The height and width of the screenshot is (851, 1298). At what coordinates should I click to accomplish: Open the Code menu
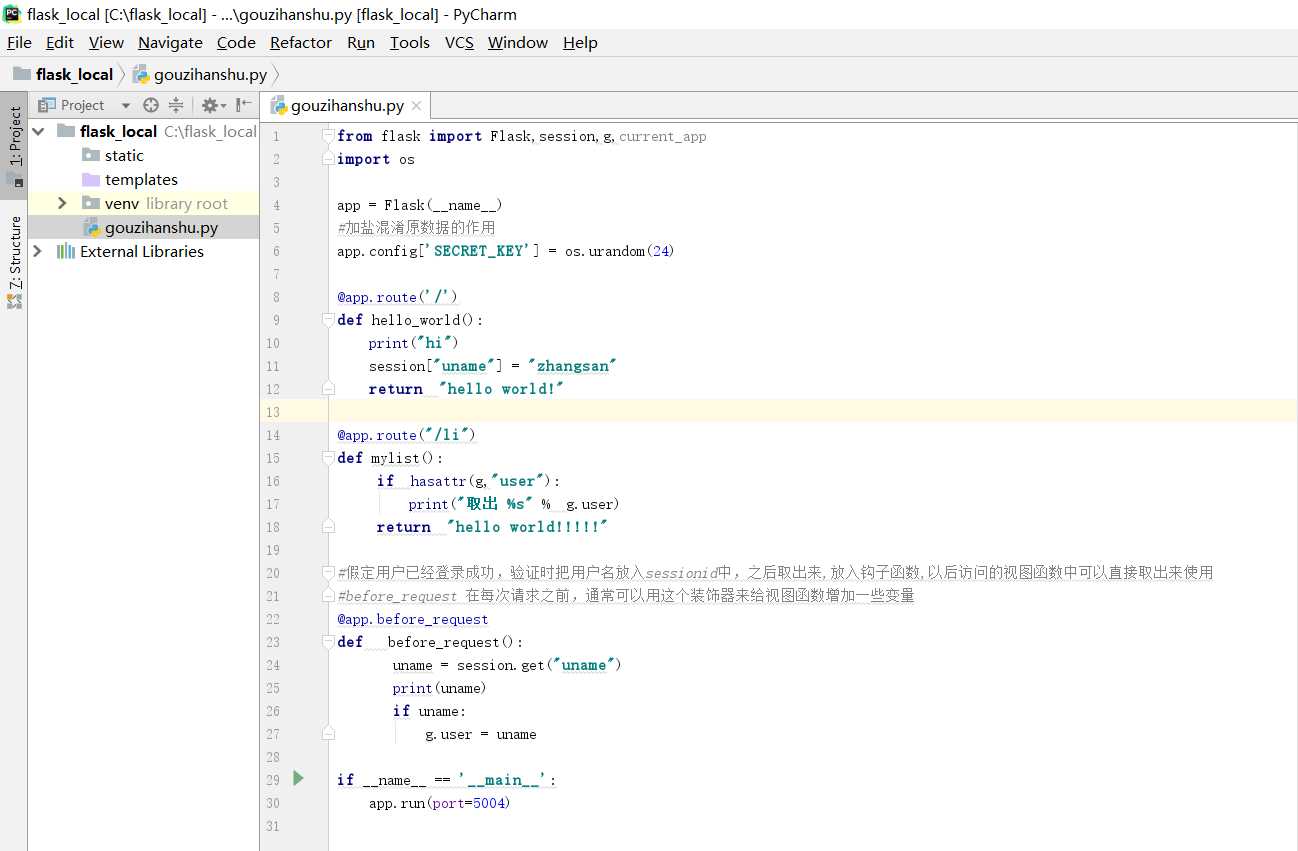point(236,42)
